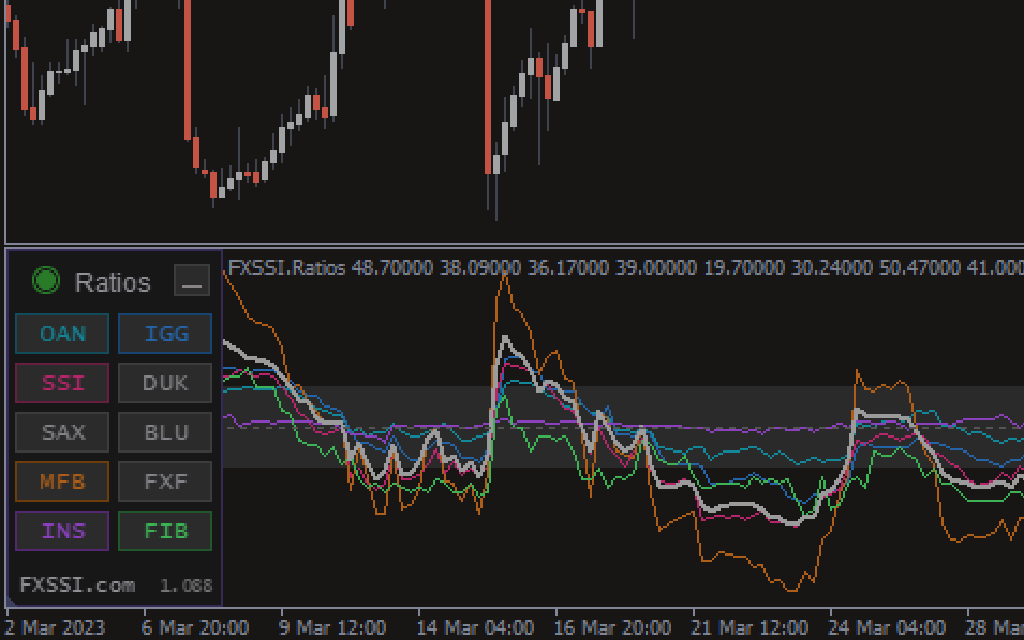Click the 6 Mar 20:00 time label

pyautogui.click(x=196, y=628)
